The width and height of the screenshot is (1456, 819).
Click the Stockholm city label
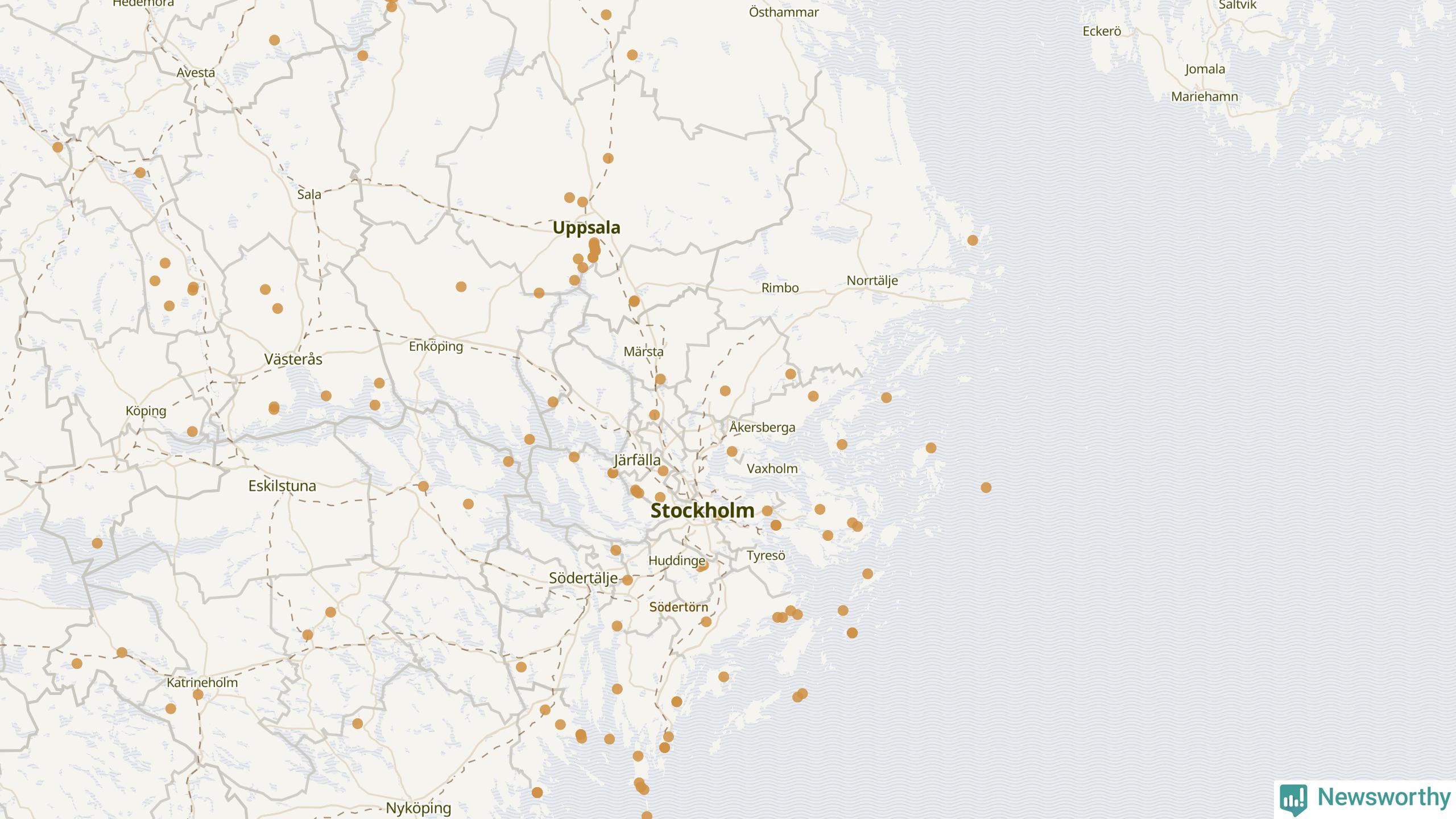coord(702,511)
